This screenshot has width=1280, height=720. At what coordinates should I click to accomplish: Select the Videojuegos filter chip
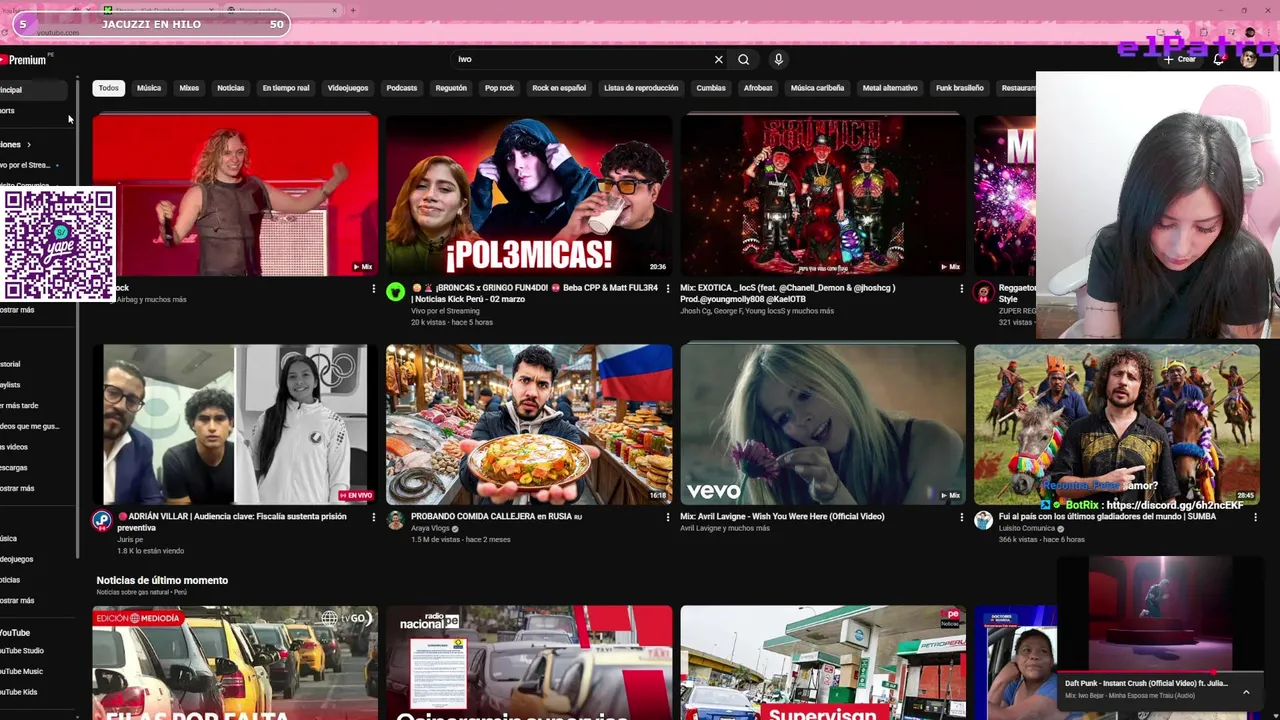point(348,88)
